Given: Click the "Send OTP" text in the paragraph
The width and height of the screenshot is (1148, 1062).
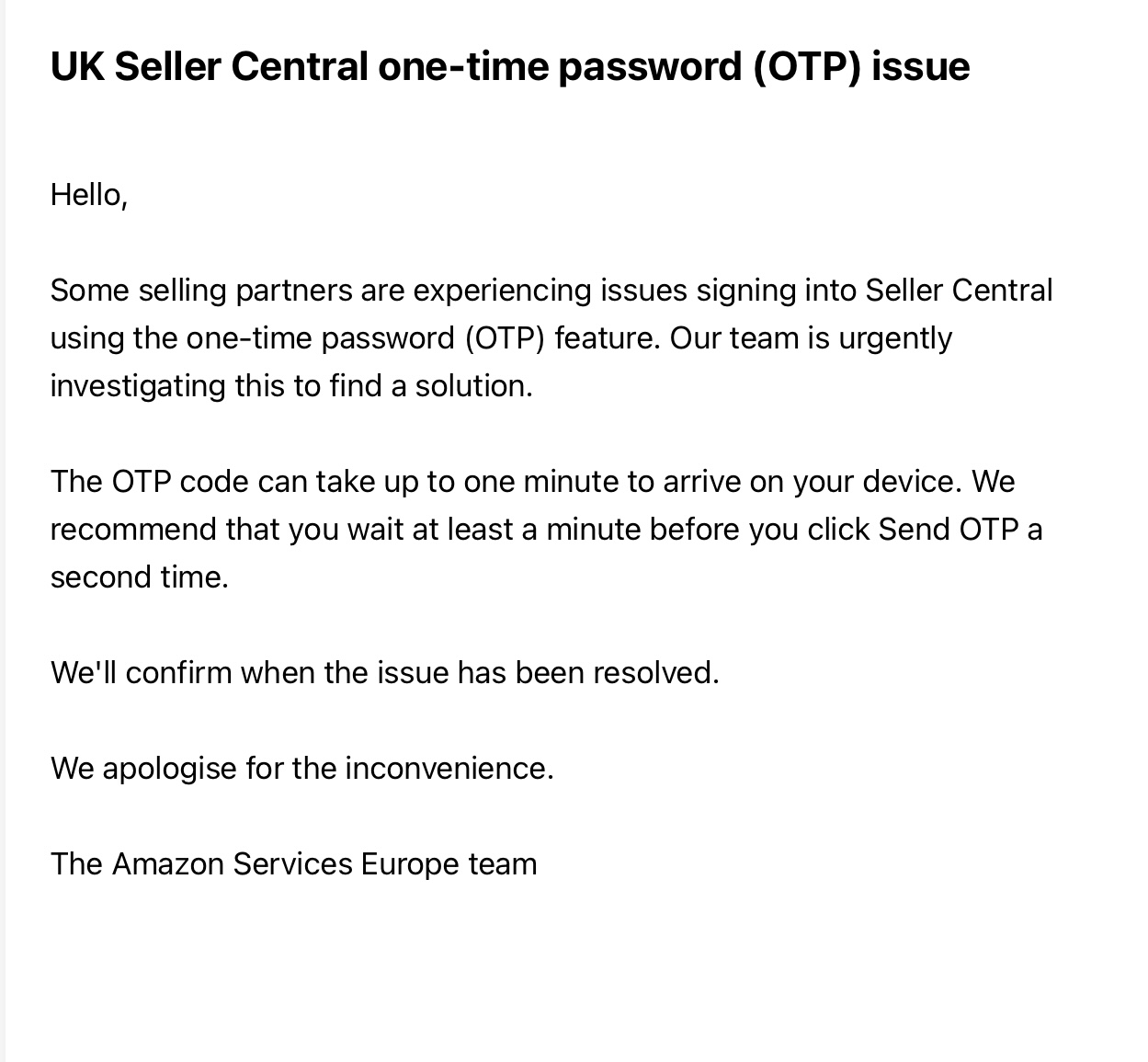Looking at the screenshot, I should (x=948, y=530).
